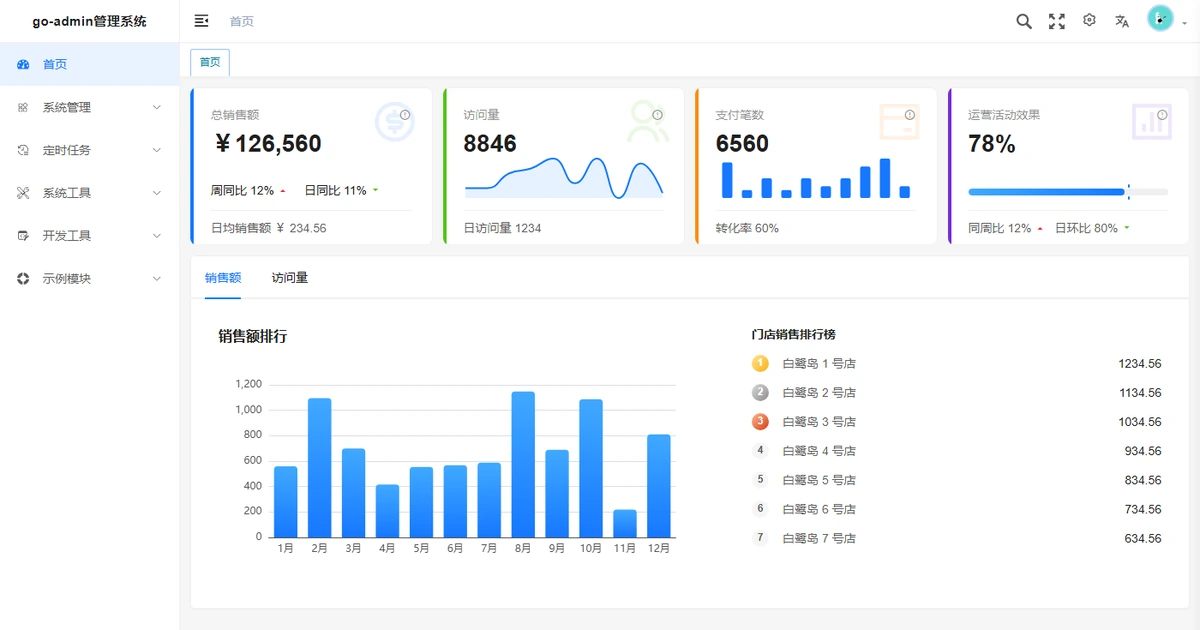1200x630 pixels.
Task: Open the layout size settings icon
Action: (x=1090, y=20)
